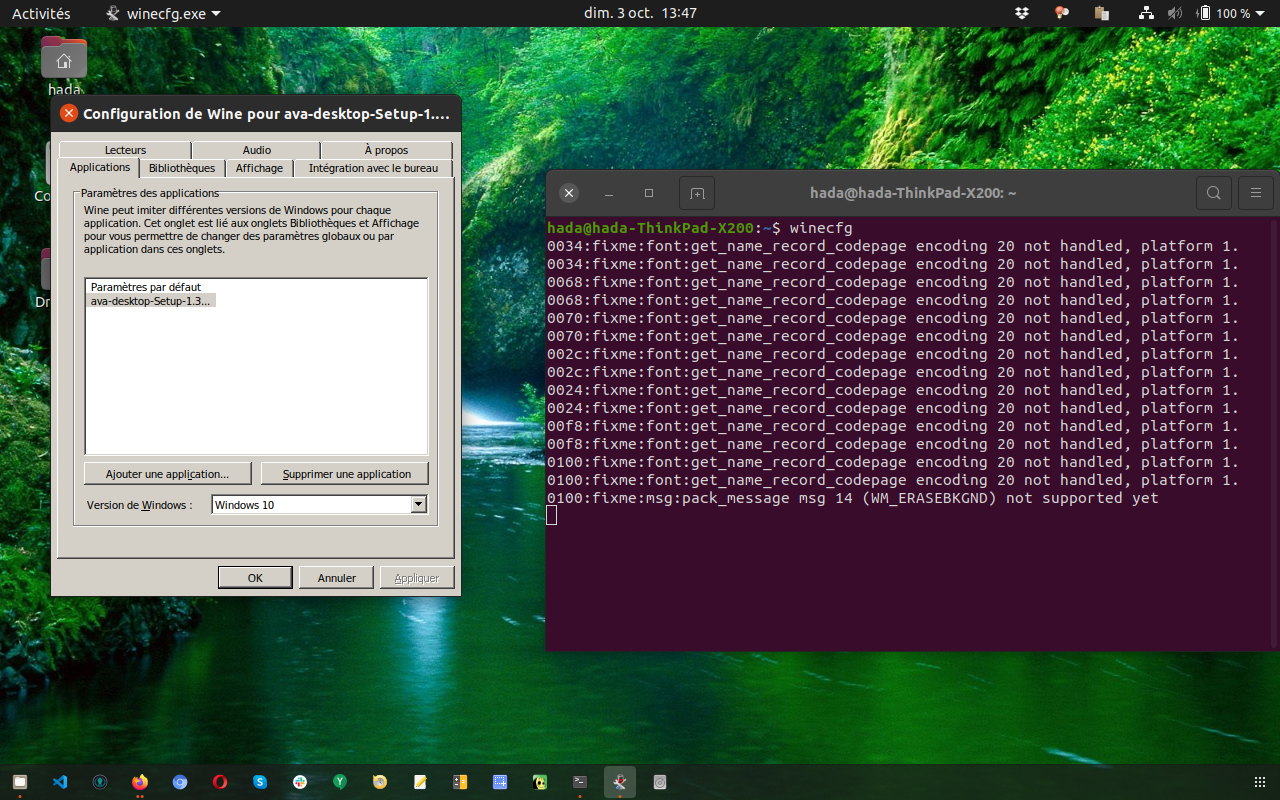Open the clipboard manager tray icon
This screenshot has width=1280, height=800.
(x=1102, y=13)
